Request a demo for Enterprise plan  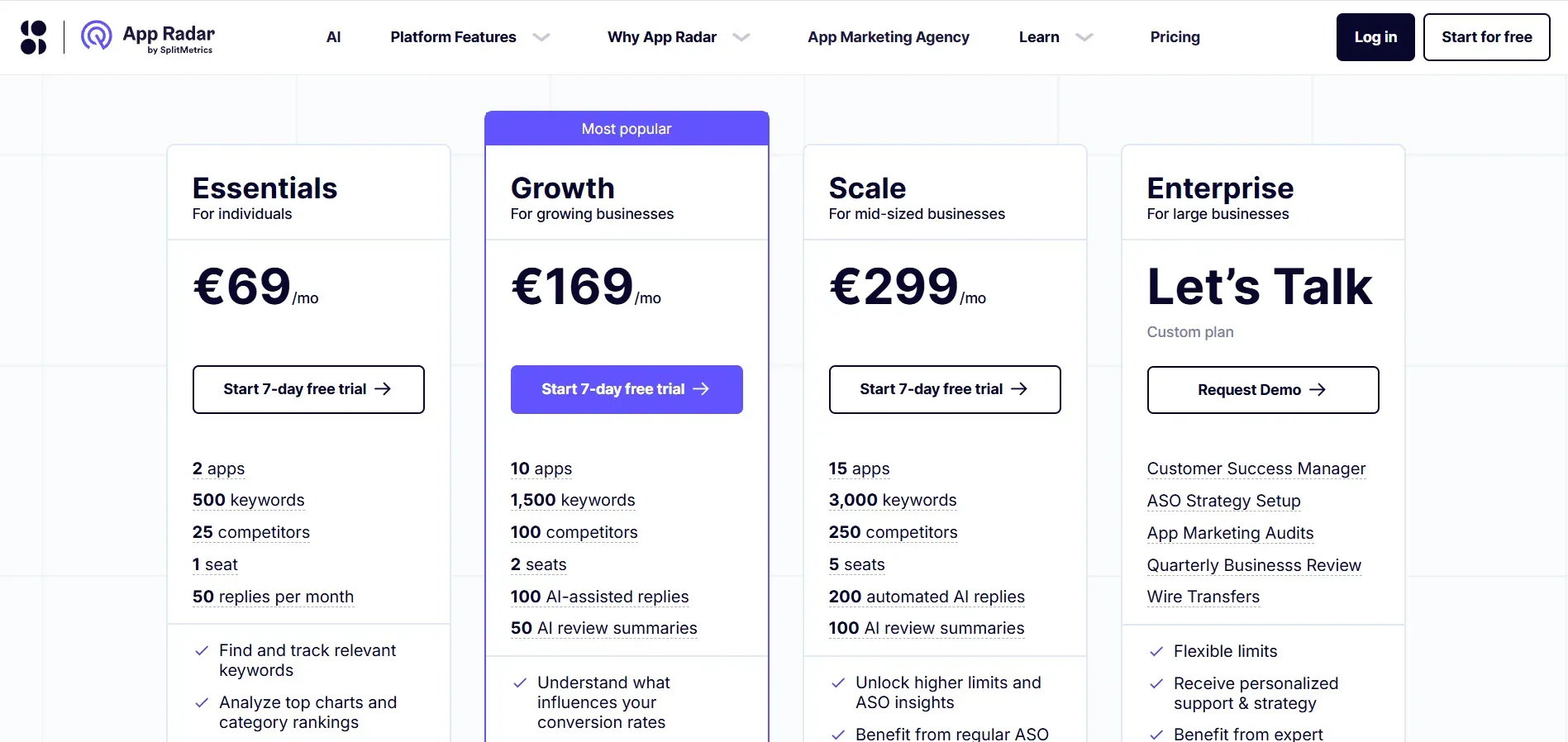[x=1262, y=390]
